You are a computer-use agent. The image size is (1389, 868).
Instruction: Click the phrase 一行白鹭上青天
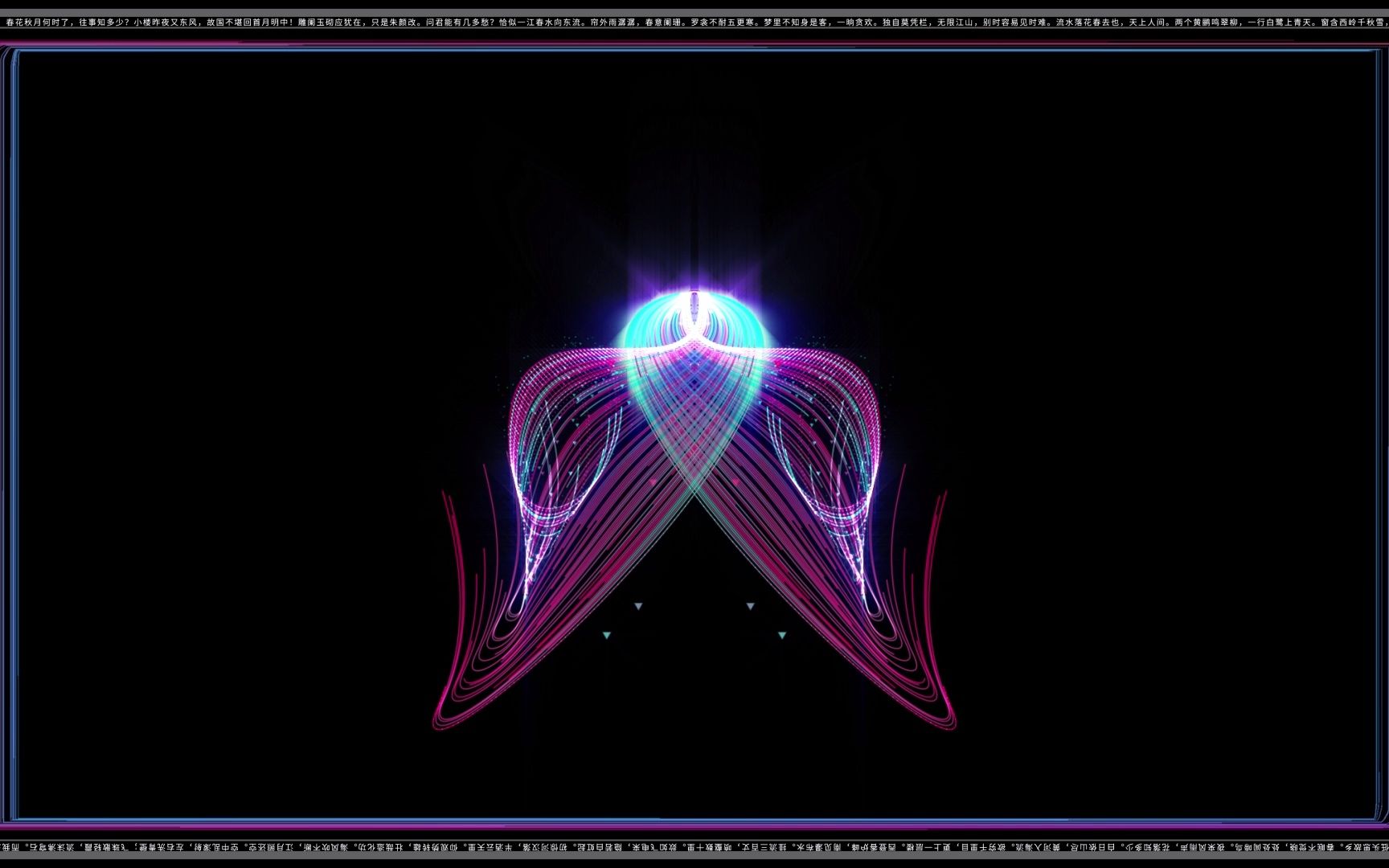click(1279, 23)
